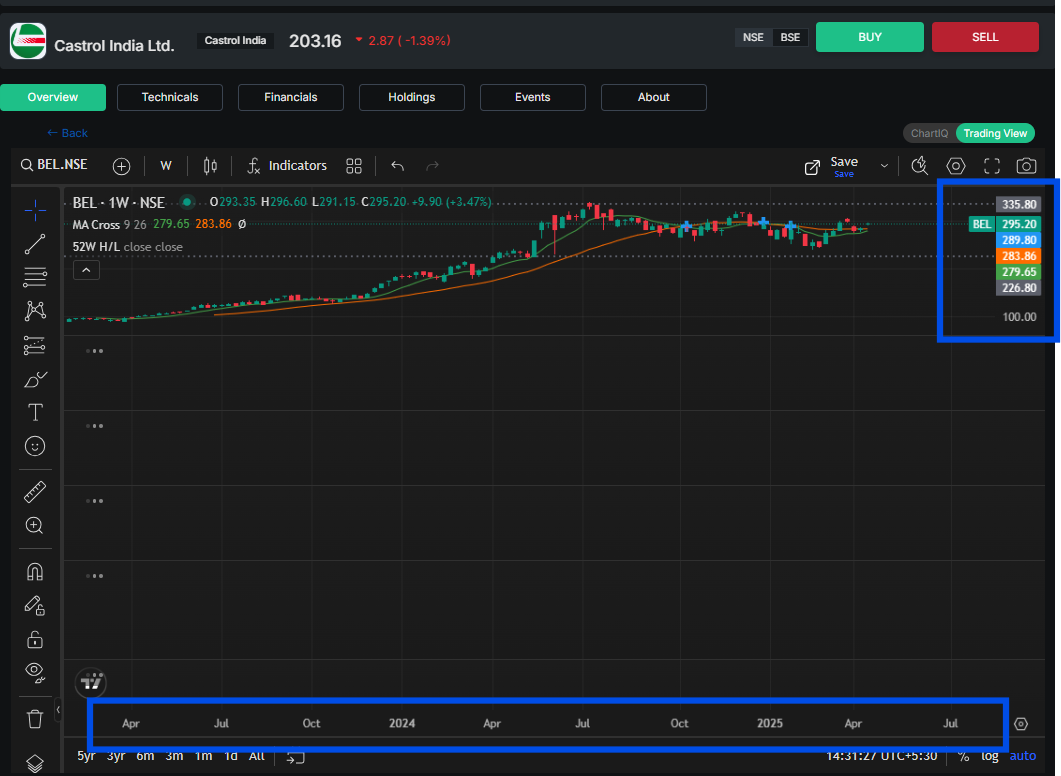Screen dimensions: 1061x776
Task: Select the Text annotation tool
Action: point(35,412)
